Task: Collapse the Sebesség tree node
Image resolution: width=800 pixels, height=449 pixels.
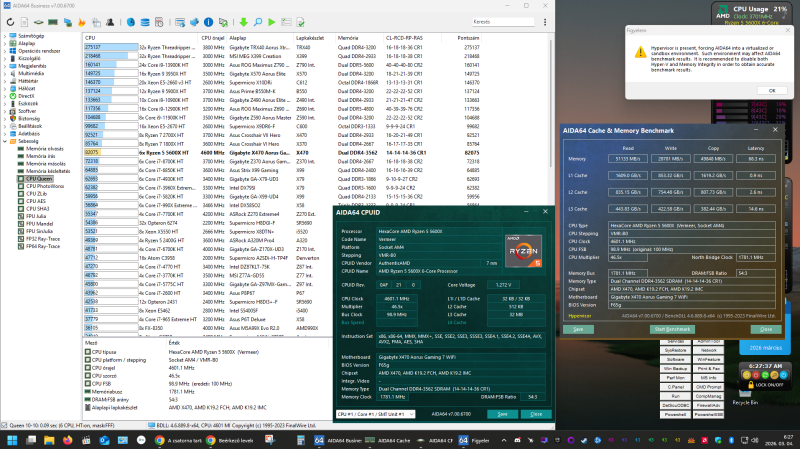Action: pos(5,141)
